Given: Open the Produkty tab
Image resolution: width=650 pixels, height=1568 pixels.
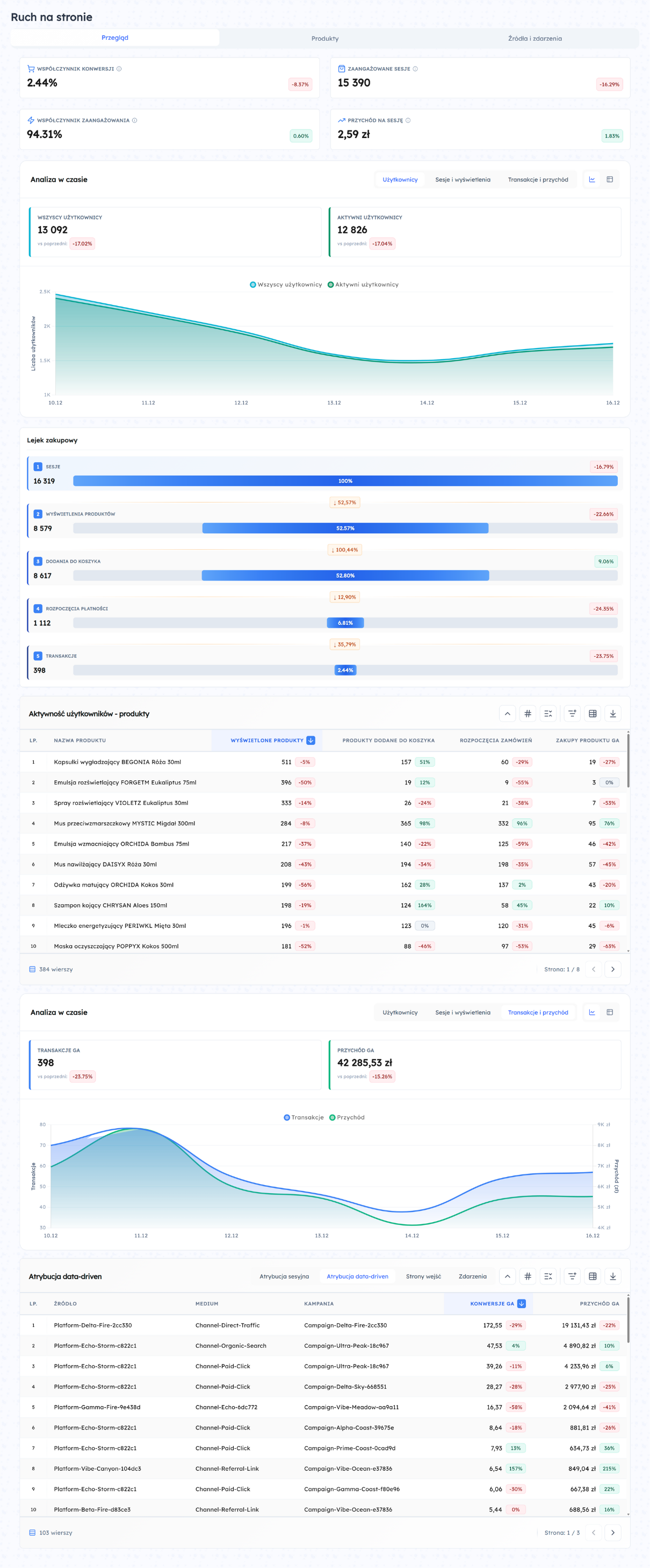Looking at the screenshot, I should pyautogui.click(x=324, y=38).
